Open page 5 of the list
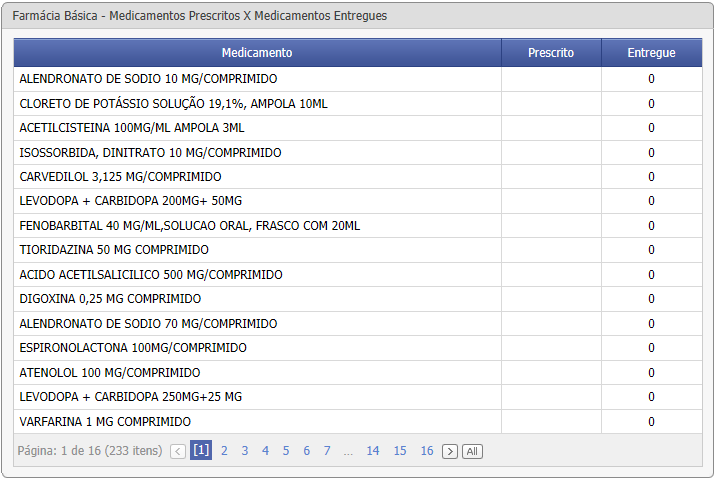This screenshot has height=480, width=716. pos(286,451)
